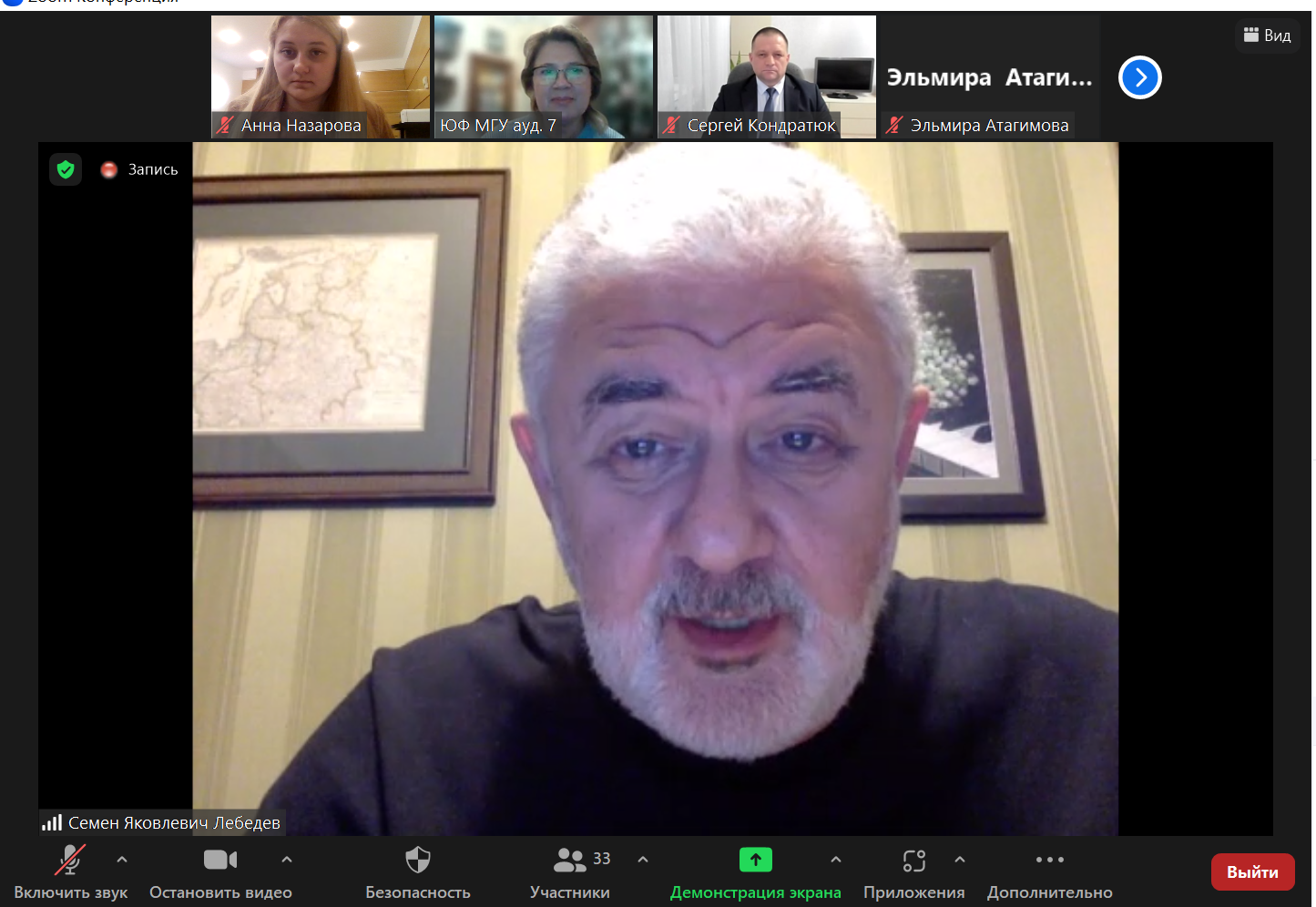
Task: Expand participants options arrow
Action: pyautogui.click(x=643, y=859)
